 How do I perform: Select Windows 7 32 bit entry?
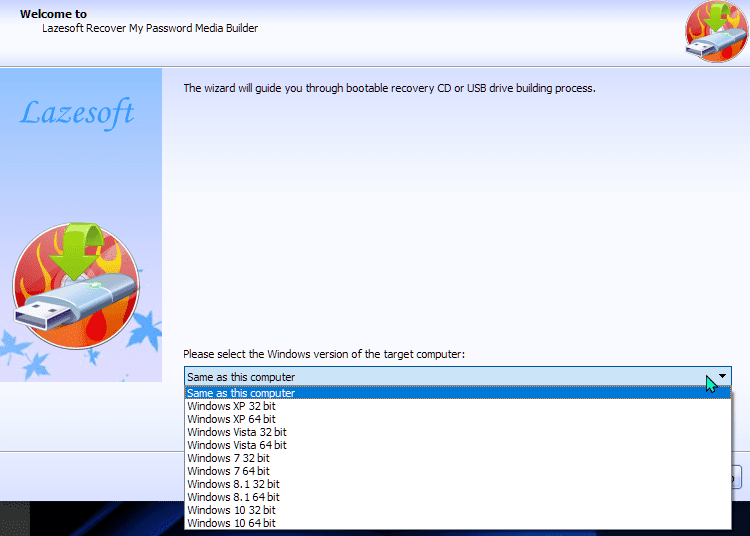[458, 458]
